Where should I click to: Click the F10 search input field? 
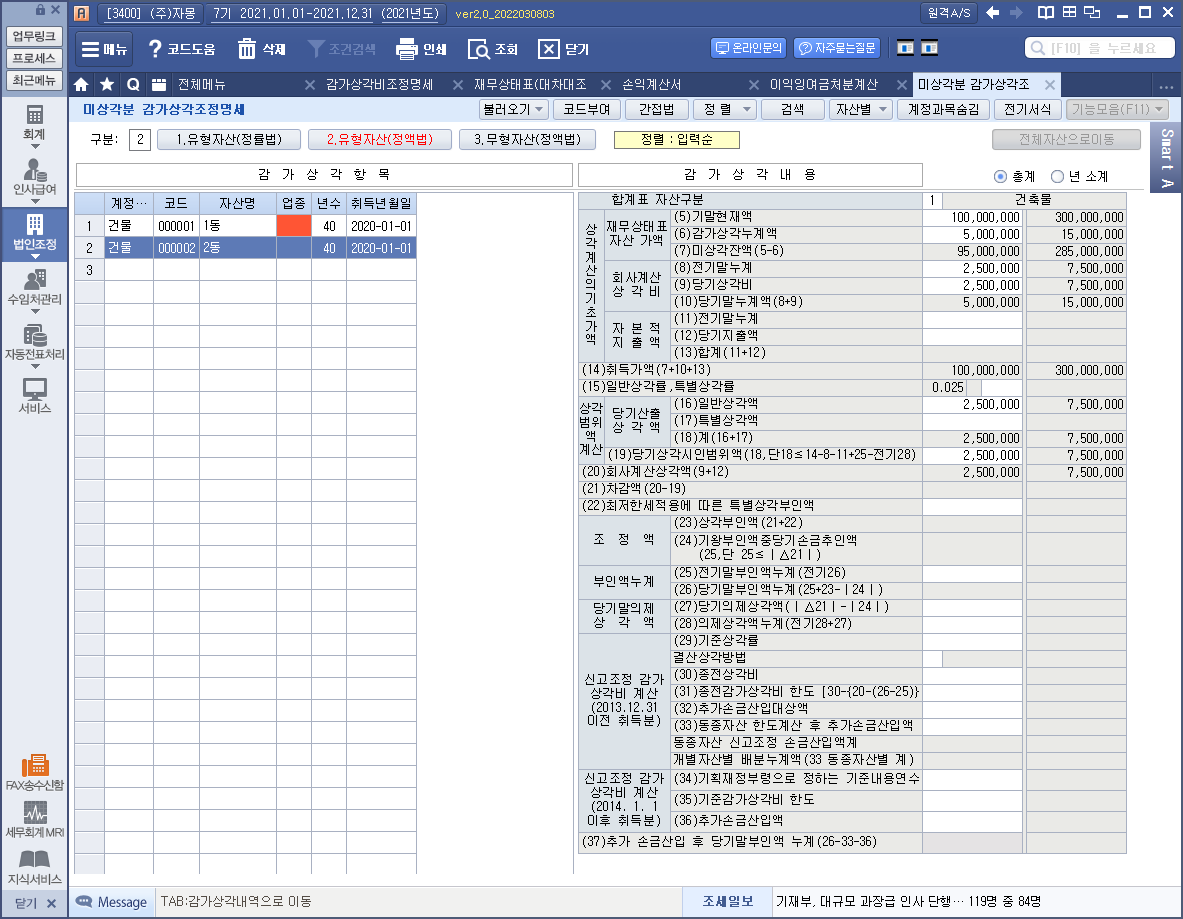pos(1100,48)
